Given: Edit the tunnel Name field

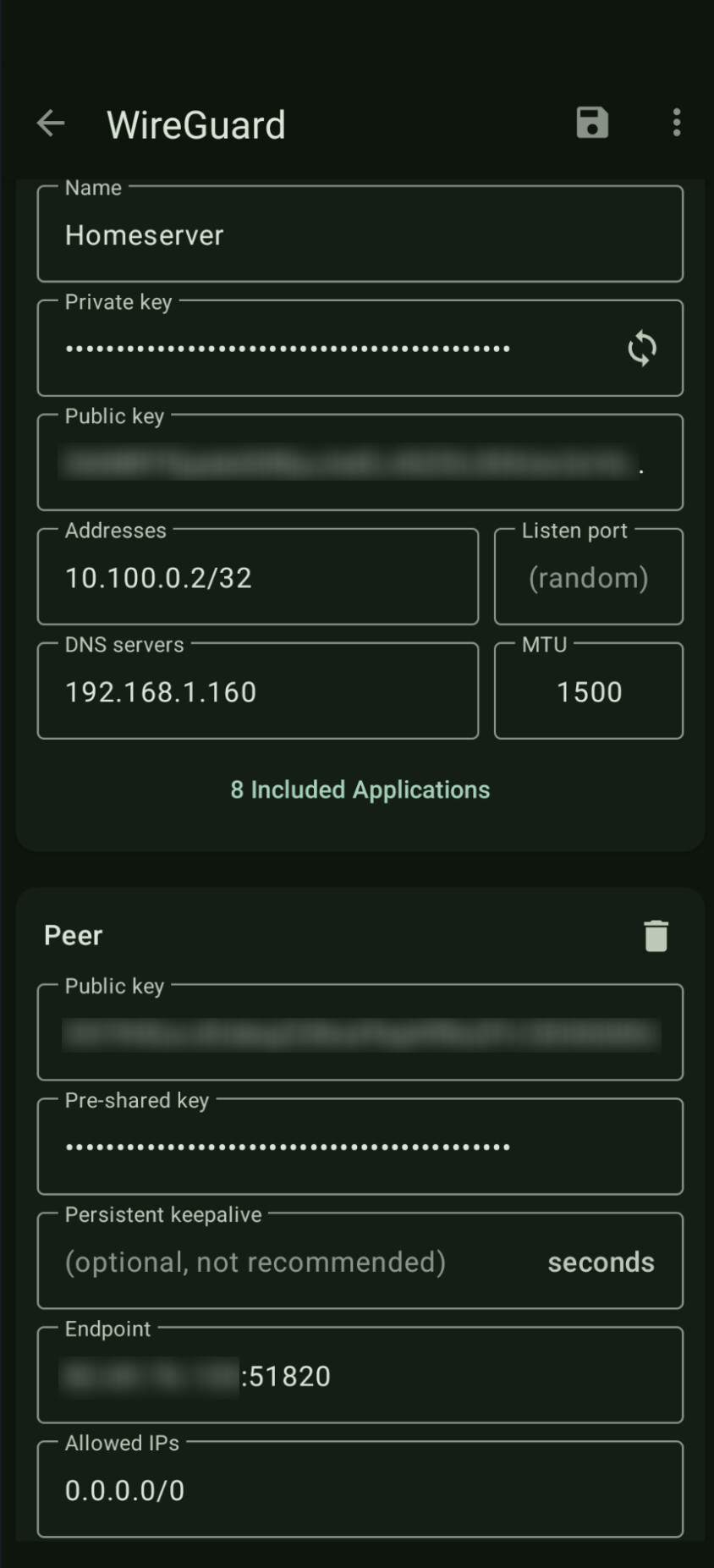Looking at the screenshot, I should tap(360, 235).
